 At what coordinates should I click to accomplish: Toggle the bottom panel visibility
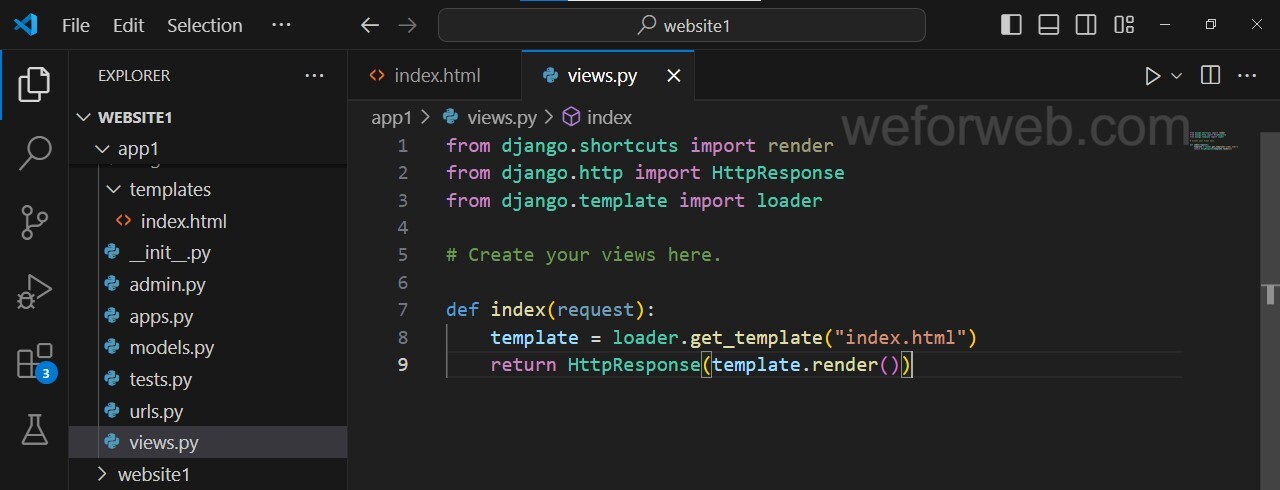click(x=1049, y=25)
